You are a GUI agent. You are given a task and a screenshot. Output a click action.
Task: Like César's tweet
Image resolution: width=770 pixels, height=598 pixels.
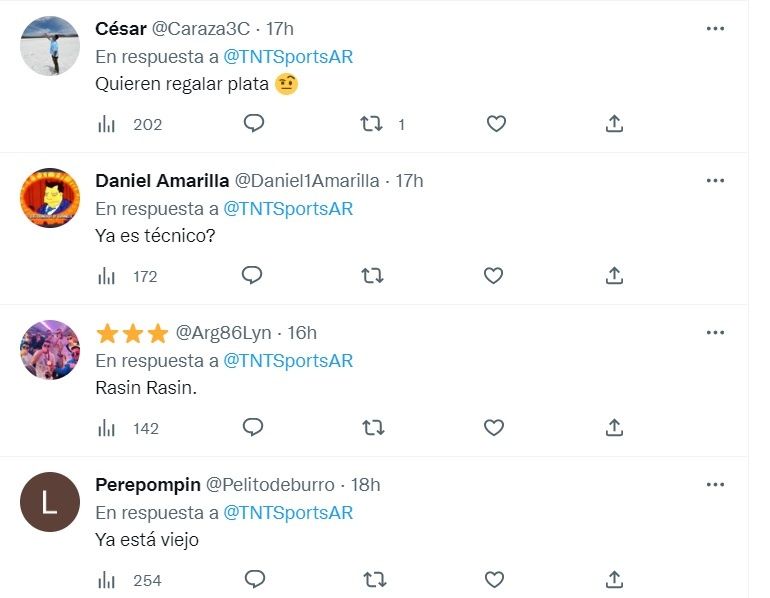(495, 124)
